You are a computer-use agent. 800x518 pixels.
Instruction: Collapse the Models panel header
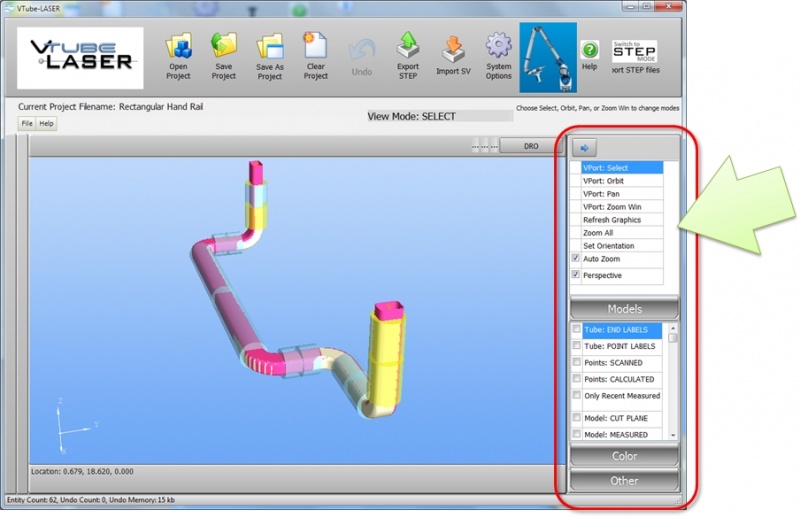(x=624, y=309)
